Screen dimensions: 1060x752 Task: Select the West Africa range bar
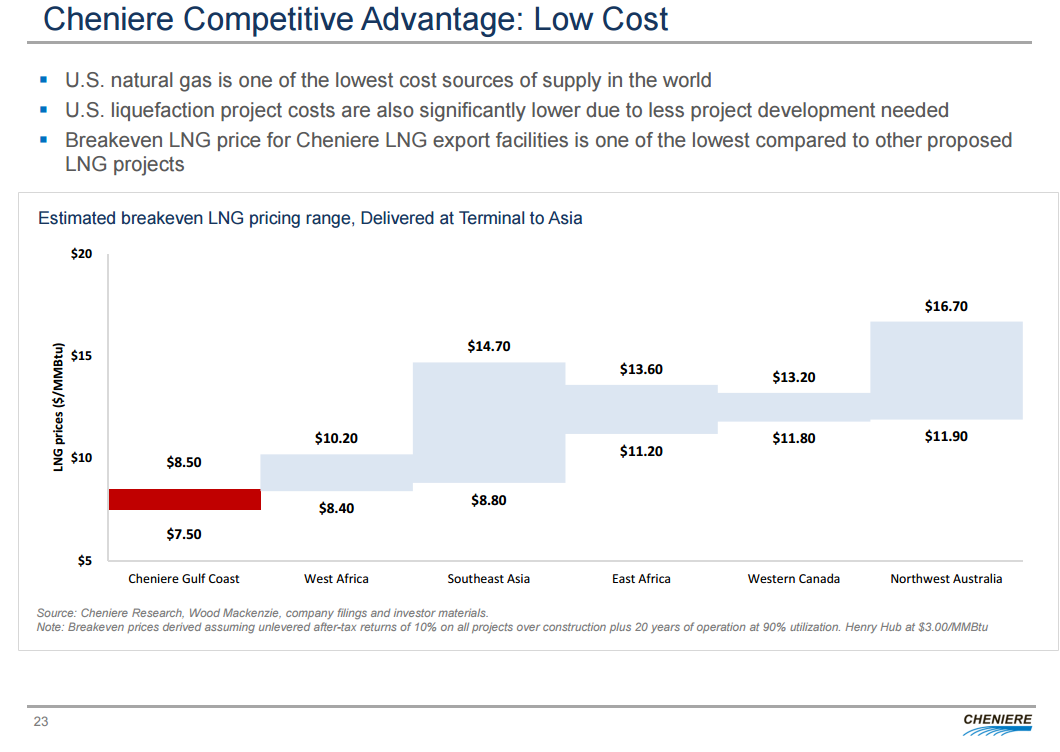coord(336,472)
